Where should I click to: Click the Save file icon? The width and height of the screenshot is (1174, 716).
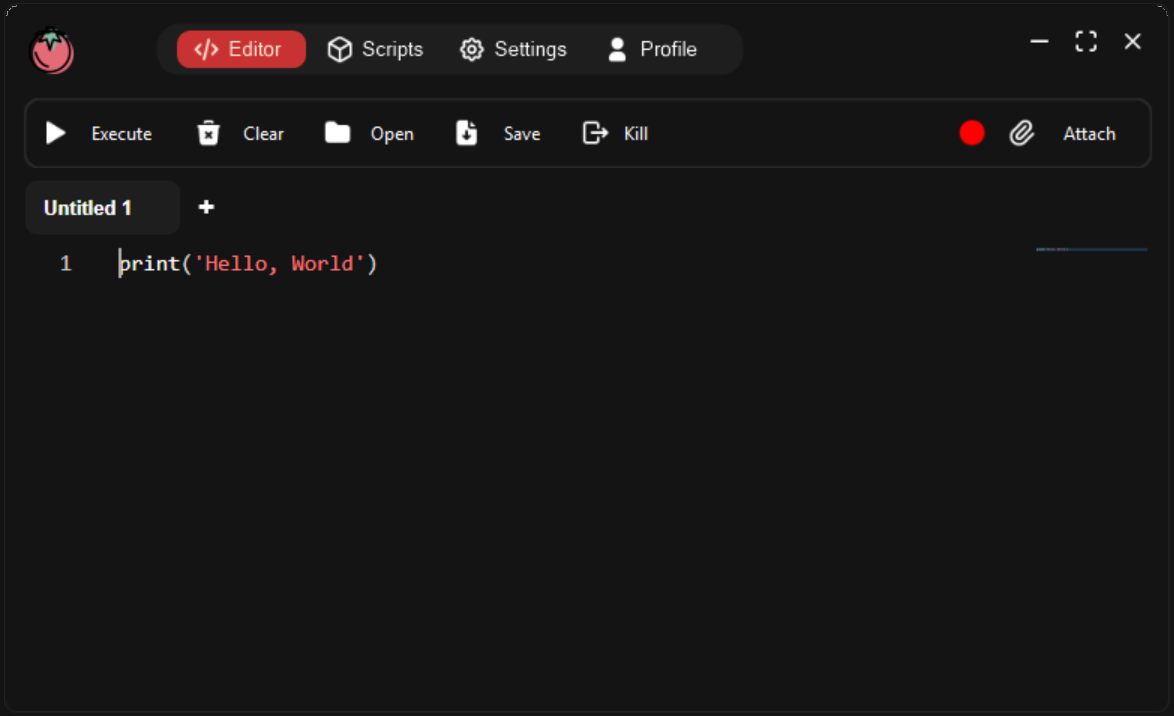click(x=467, y=133)
